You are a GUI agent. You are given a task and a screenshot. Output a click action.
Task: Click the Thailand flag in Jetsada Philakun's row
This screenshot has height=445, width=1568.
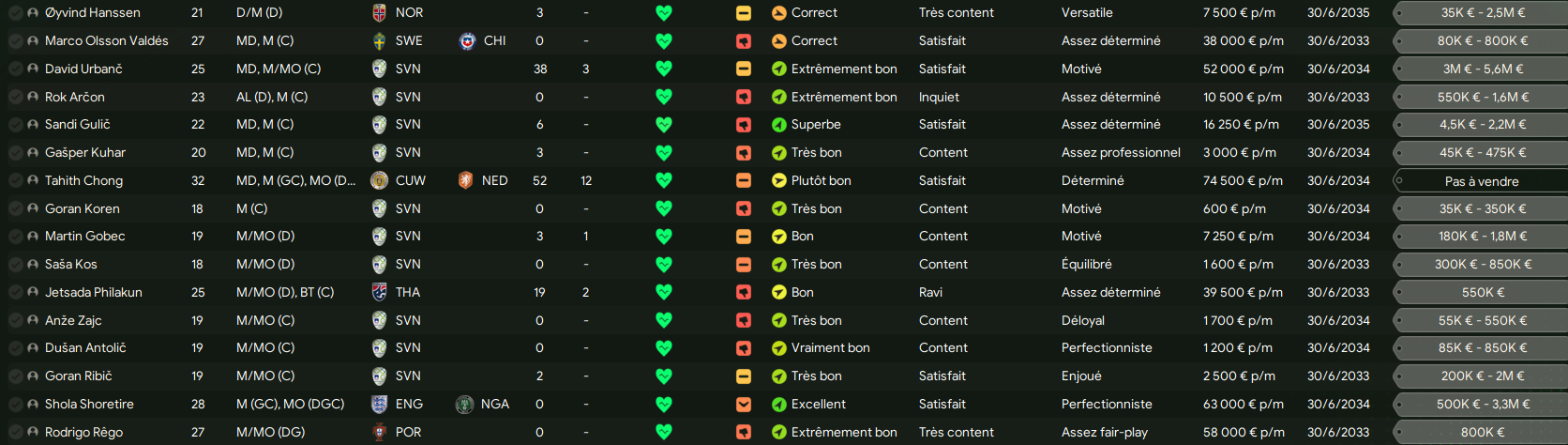tap(379, 292)
